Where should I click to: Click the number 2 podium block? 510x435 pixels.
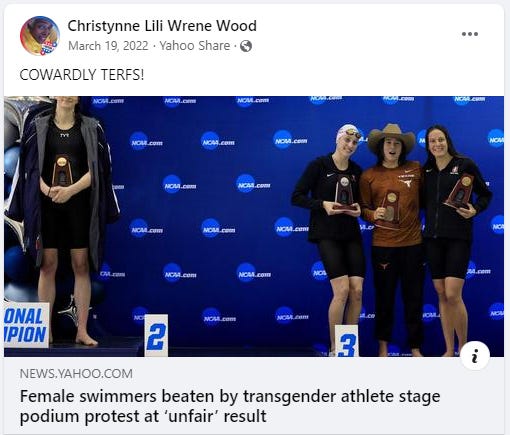point(156,335)
